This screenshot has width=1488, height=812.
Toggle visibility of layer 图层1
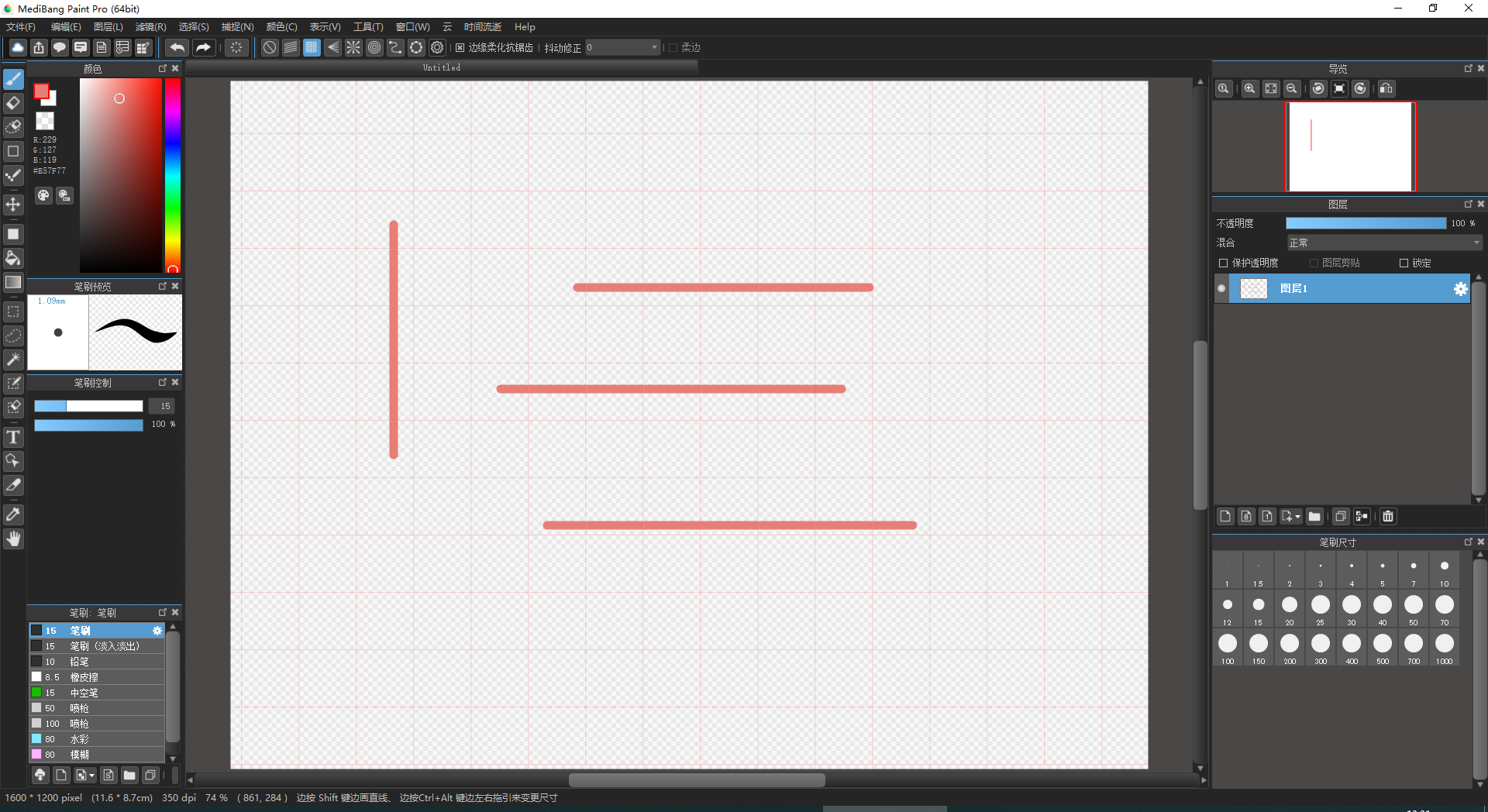click(1221, 288)
